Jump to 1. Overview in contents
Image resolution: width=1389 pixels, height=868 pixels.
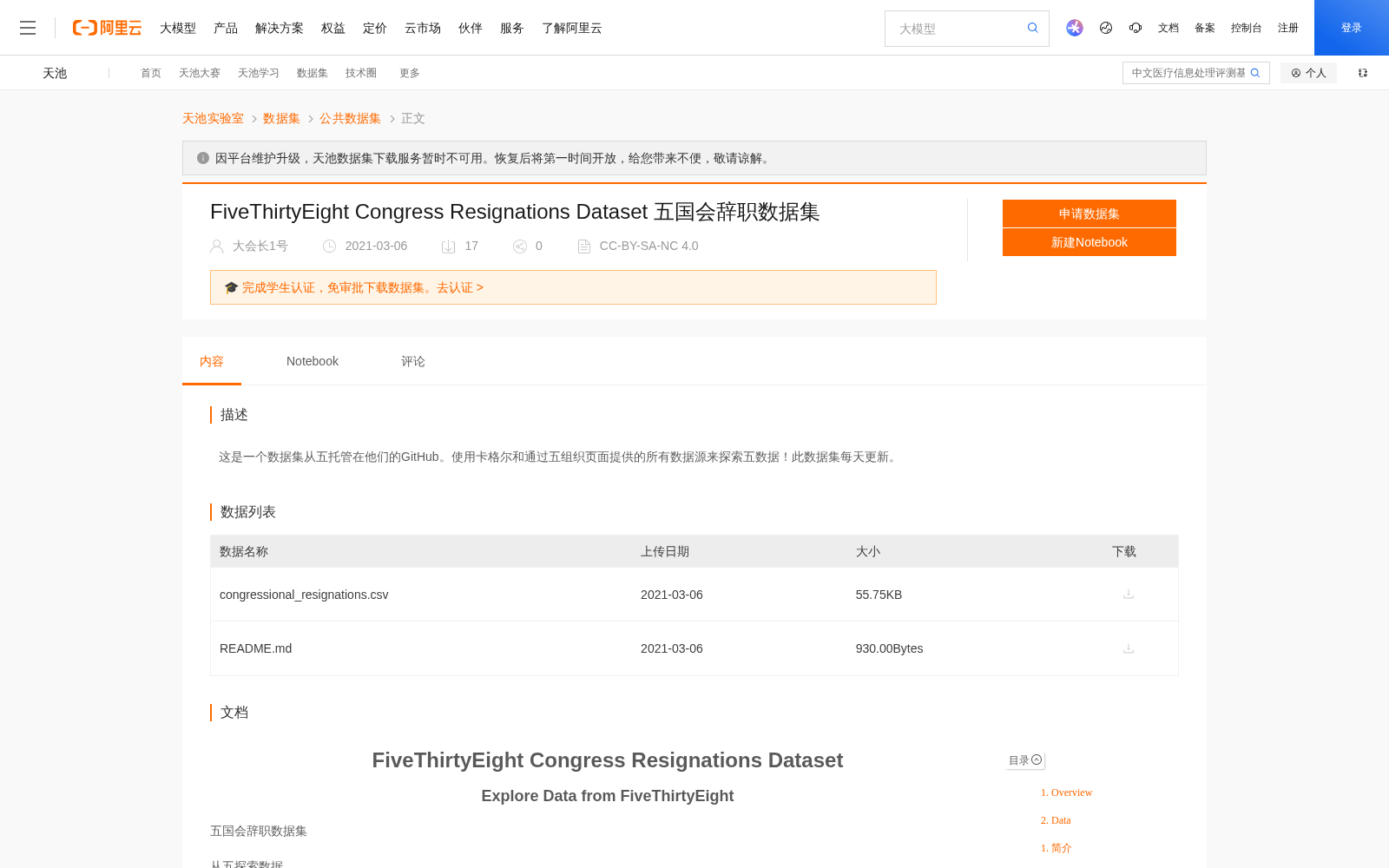[x=1067, y=792]
